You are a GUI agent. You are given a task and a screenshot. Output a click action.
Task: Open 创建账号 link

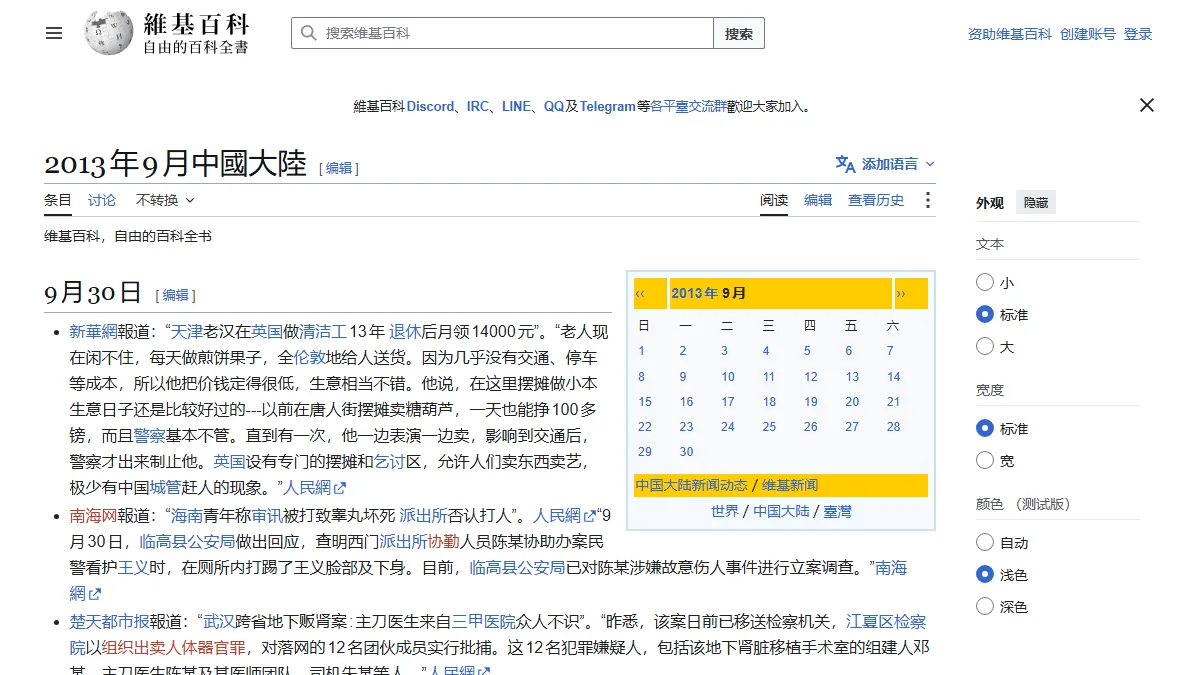(x=1088, y=34)
